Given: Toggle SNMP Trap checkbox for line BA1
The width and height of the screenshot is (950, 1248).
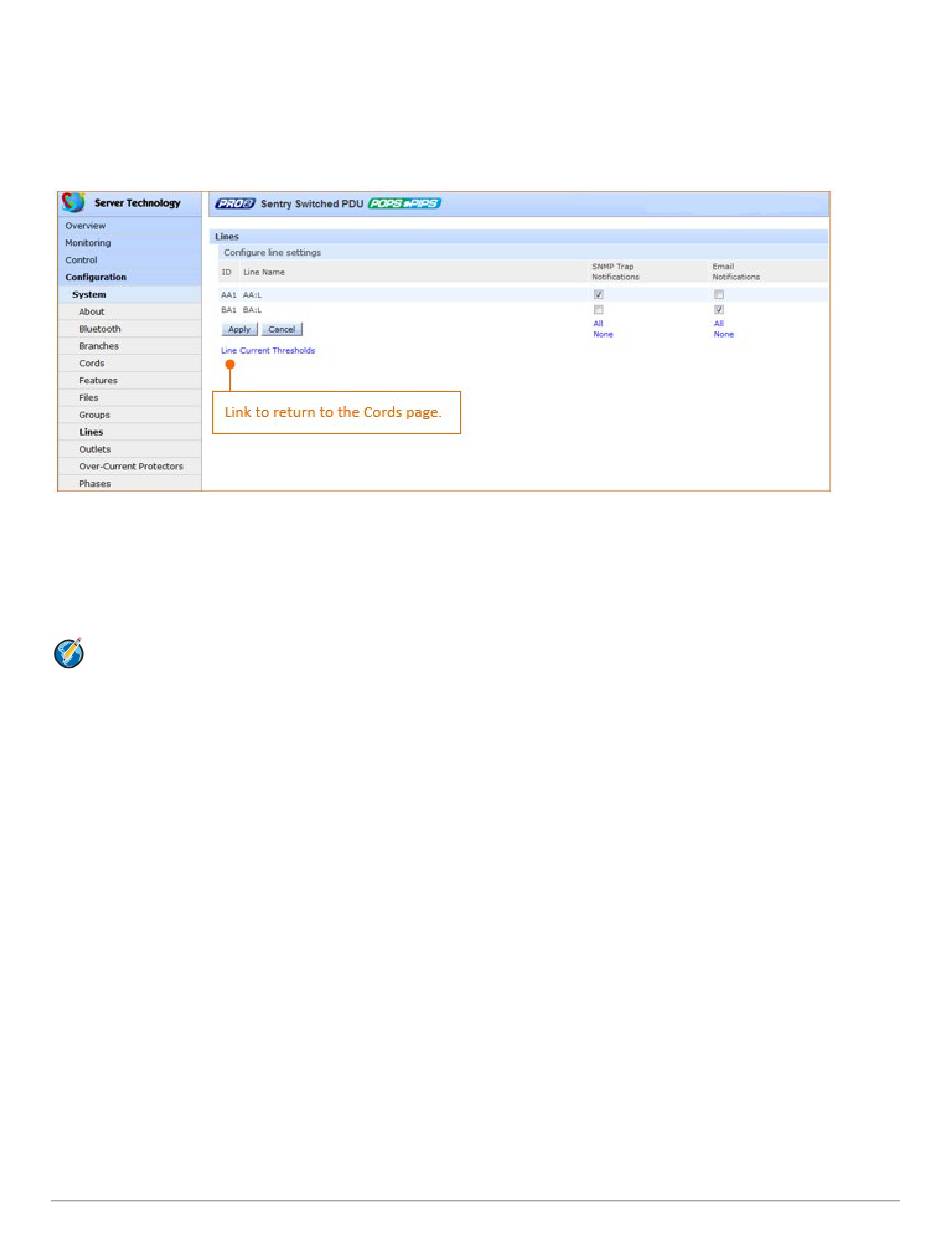Looking at the screenshot, I should pyautogui.click(x=599, y=310).
